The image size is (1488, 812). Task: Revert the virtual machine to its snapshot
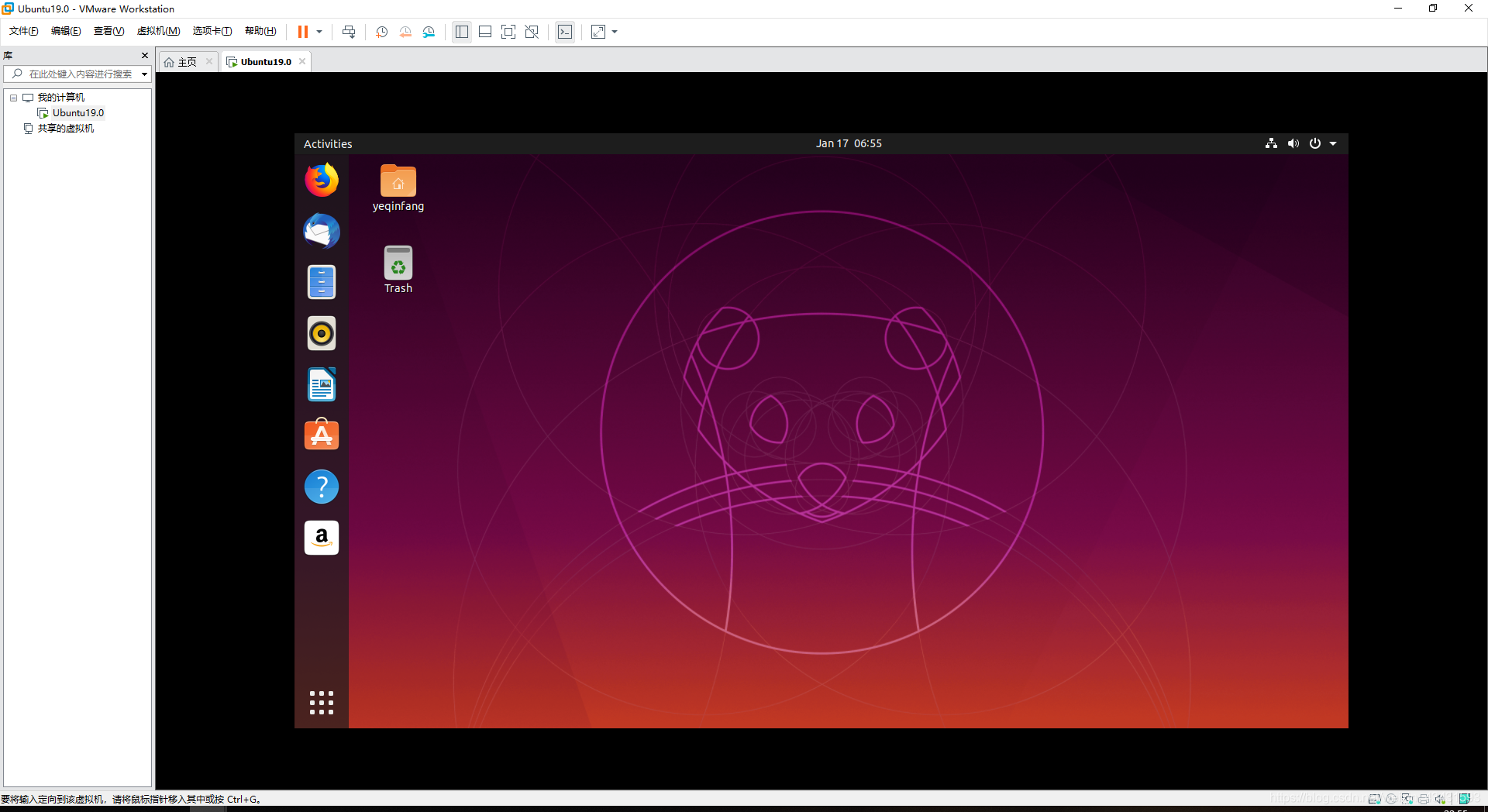click(405, 32)
